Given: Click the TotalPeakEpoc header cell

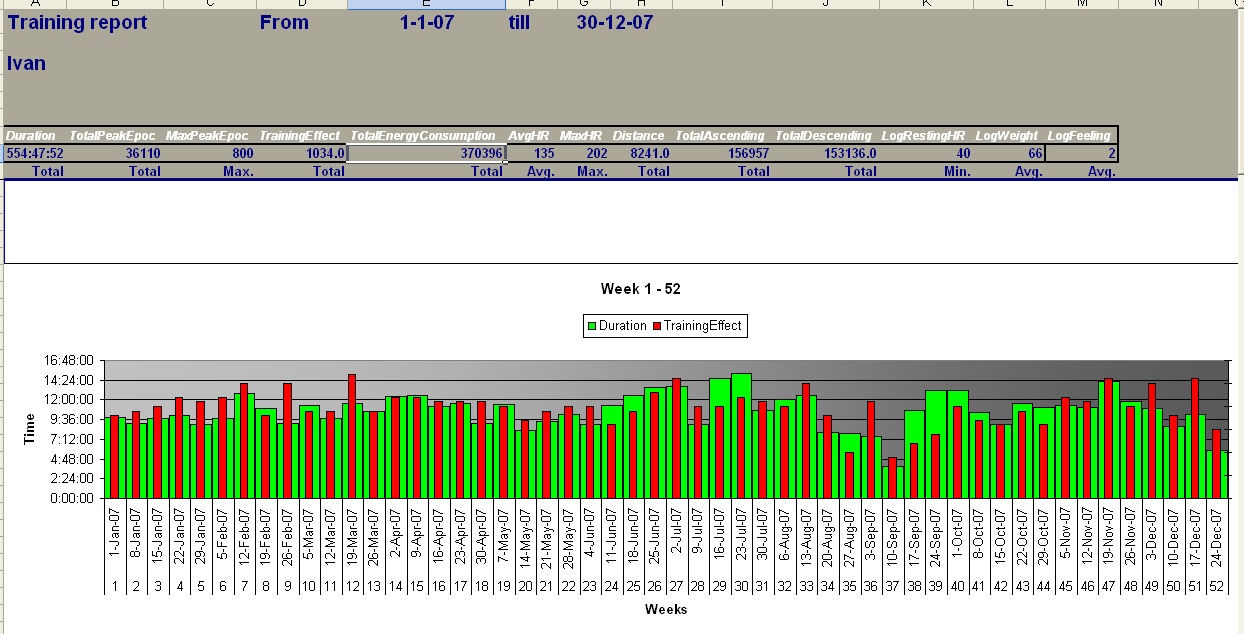Looking at the screenshot, I should [x=112, y=136].
